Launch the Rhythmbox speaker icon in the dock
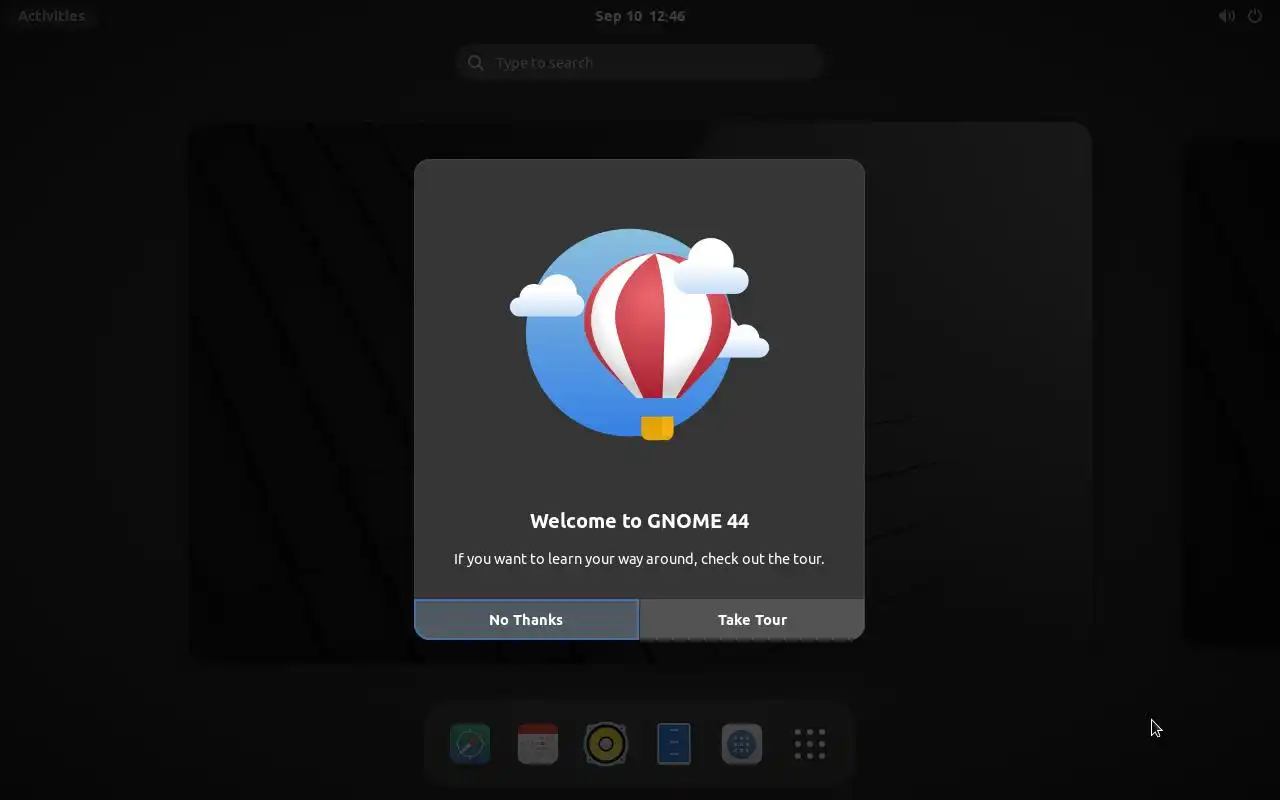Image resolution: width=1280 pixels, height=800 pixels. coord(606,744)
